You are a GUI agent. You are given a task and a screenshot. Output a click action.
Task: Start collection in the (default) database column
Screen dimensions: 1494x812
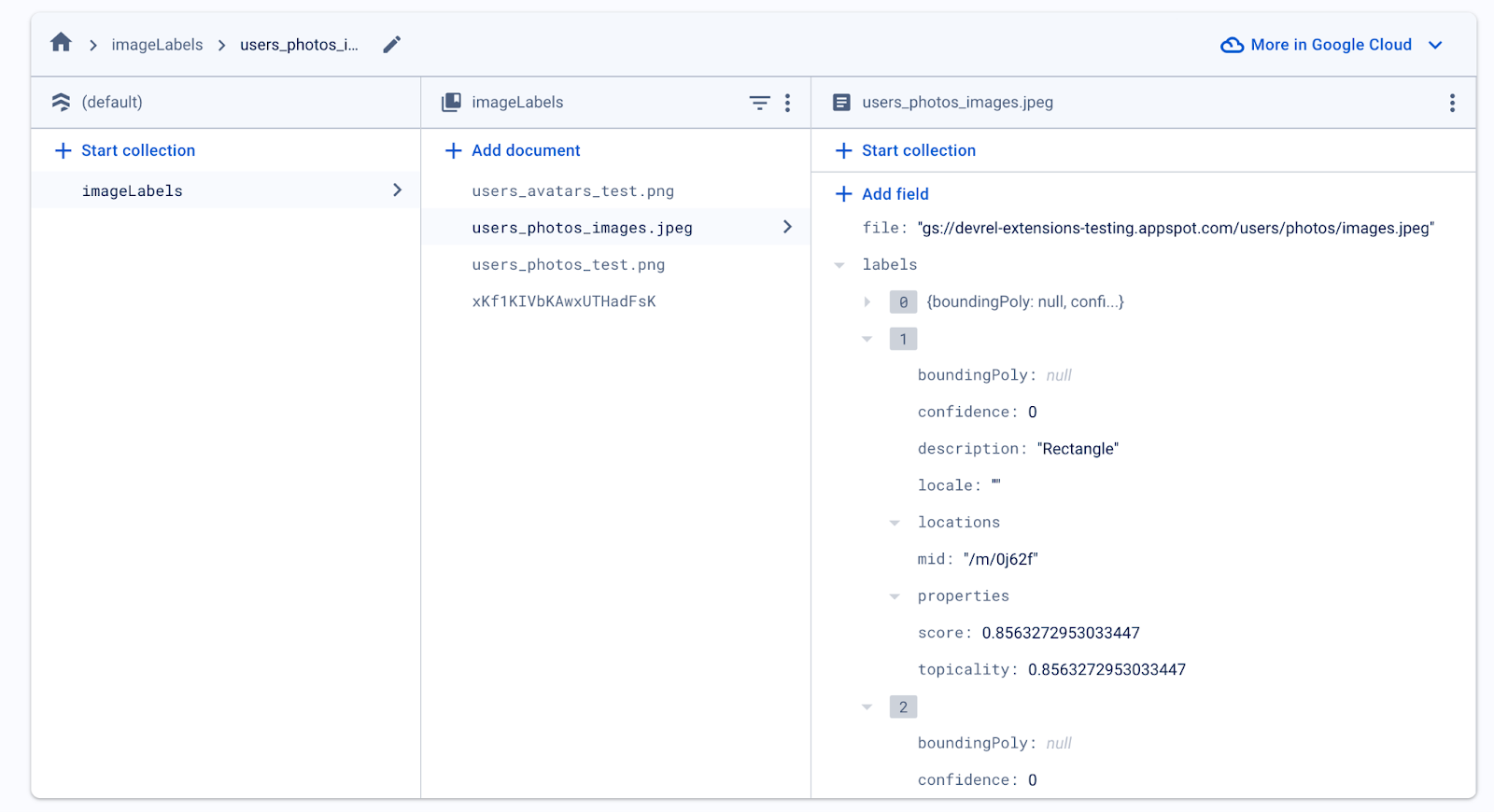pyautogui.click(x=138, y=150)
